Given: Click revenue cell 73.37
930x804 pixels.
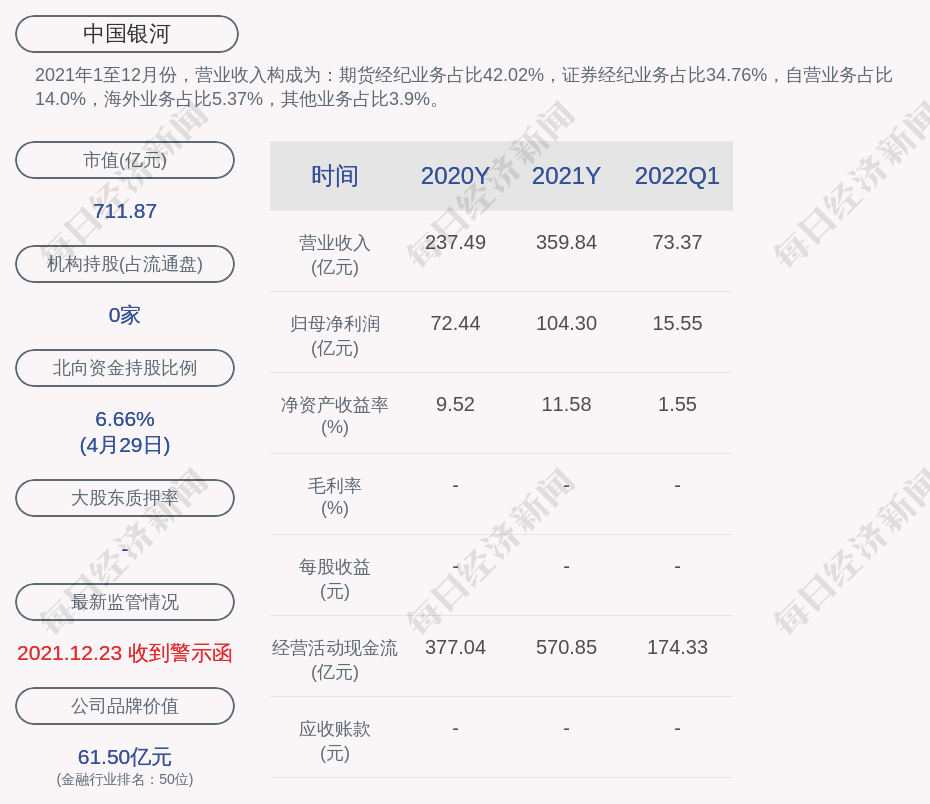Looking at the screenshot, I should tap(677, 243).
